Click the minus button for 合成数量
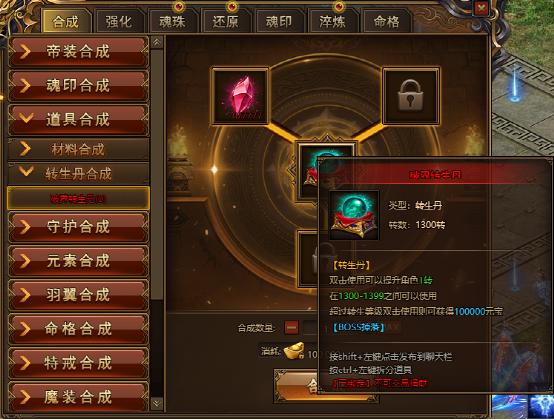The width and height of the screenshot is (554, 420). pyautogui.click(x=291, y=327)
